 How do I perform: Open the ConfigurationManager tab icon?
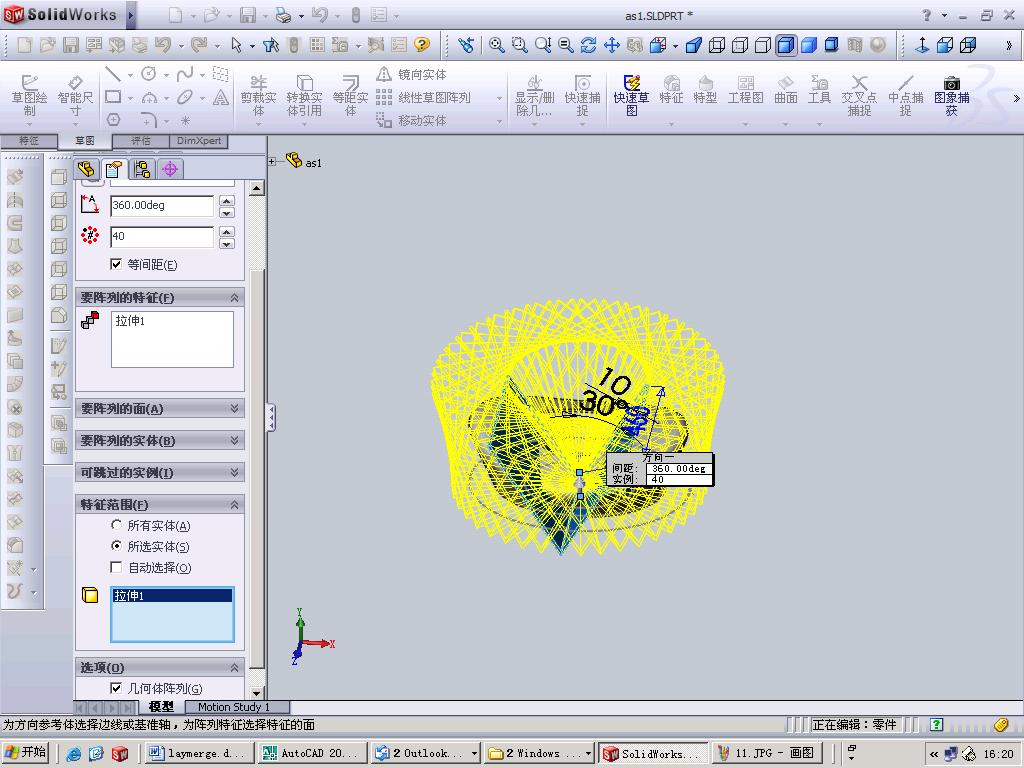click(x=142, y=169)
